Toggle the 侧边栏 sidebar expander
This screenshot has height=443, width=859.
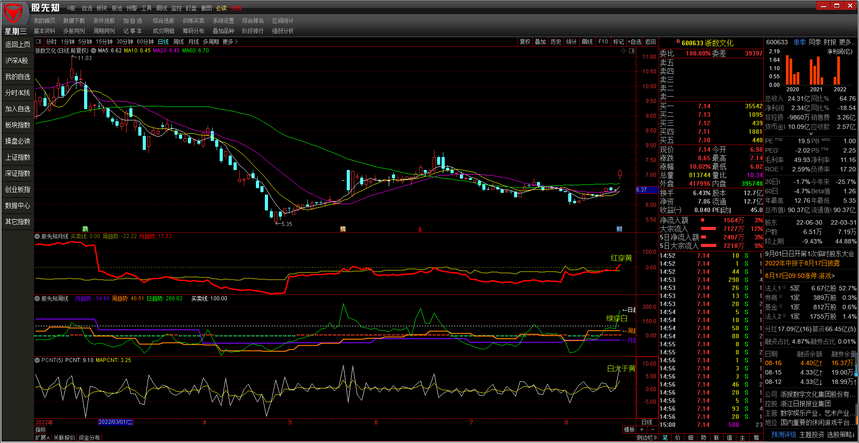(x=646, y=438)
